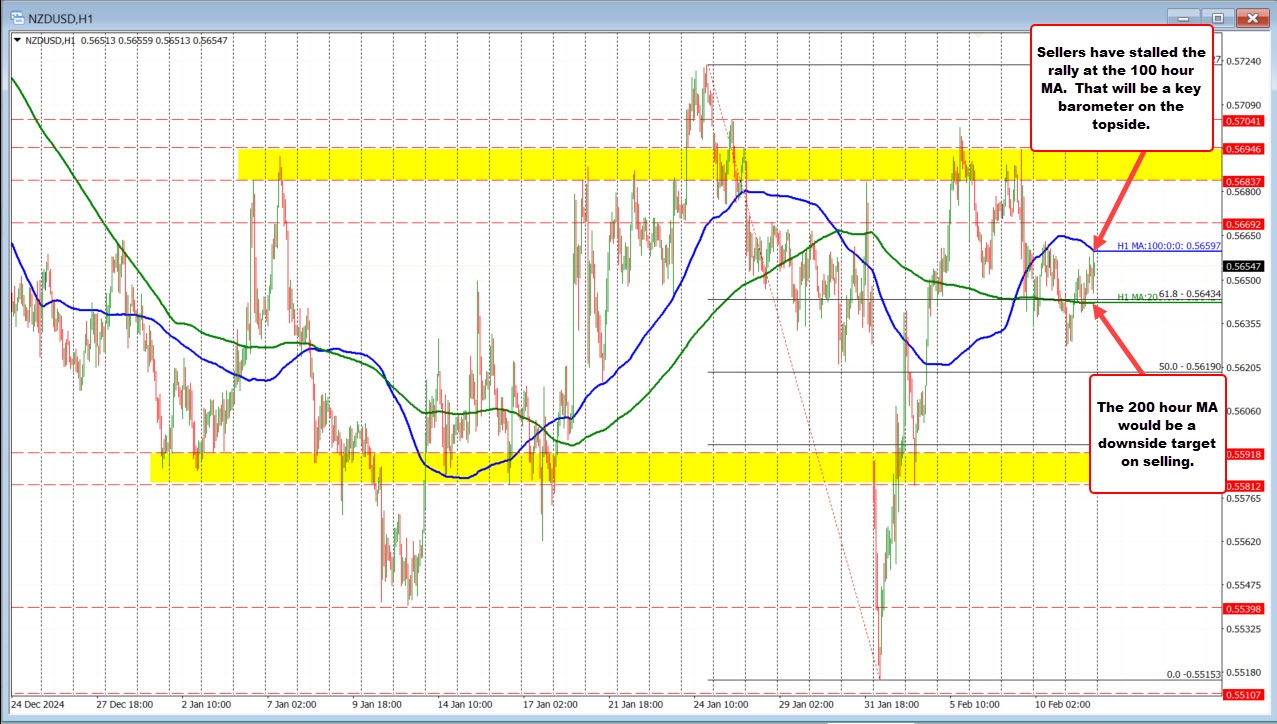This screenshot has height=724, width=1277.
Task: Click the Fibonacci 61.8 - 0.56434 label
Action: pos(1190,293)
